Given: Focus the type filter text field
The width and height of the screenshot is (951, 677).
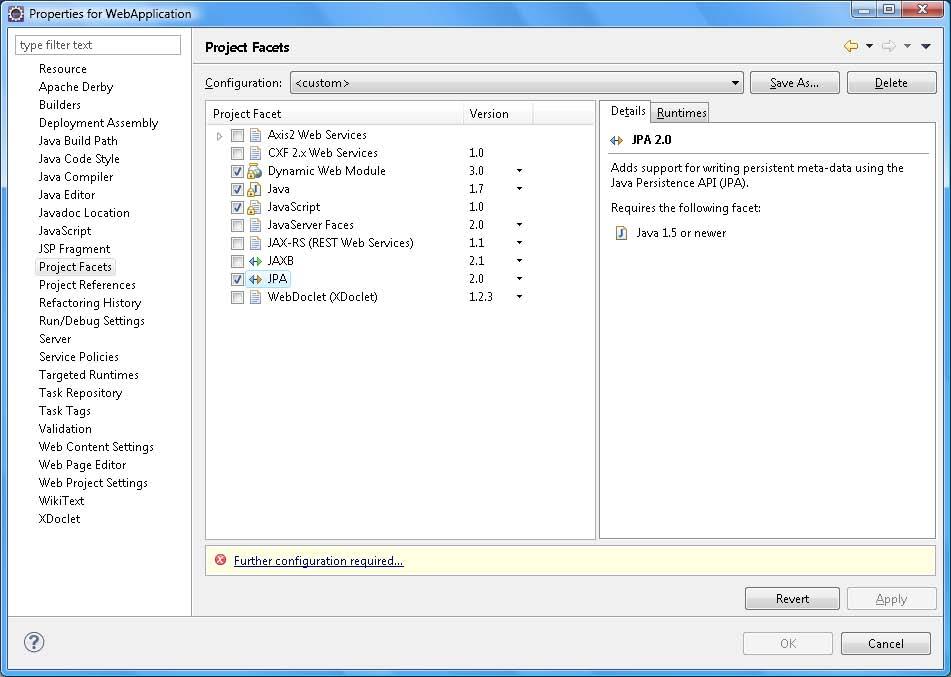Looking at the screenshot, I should tap(98, 45).
